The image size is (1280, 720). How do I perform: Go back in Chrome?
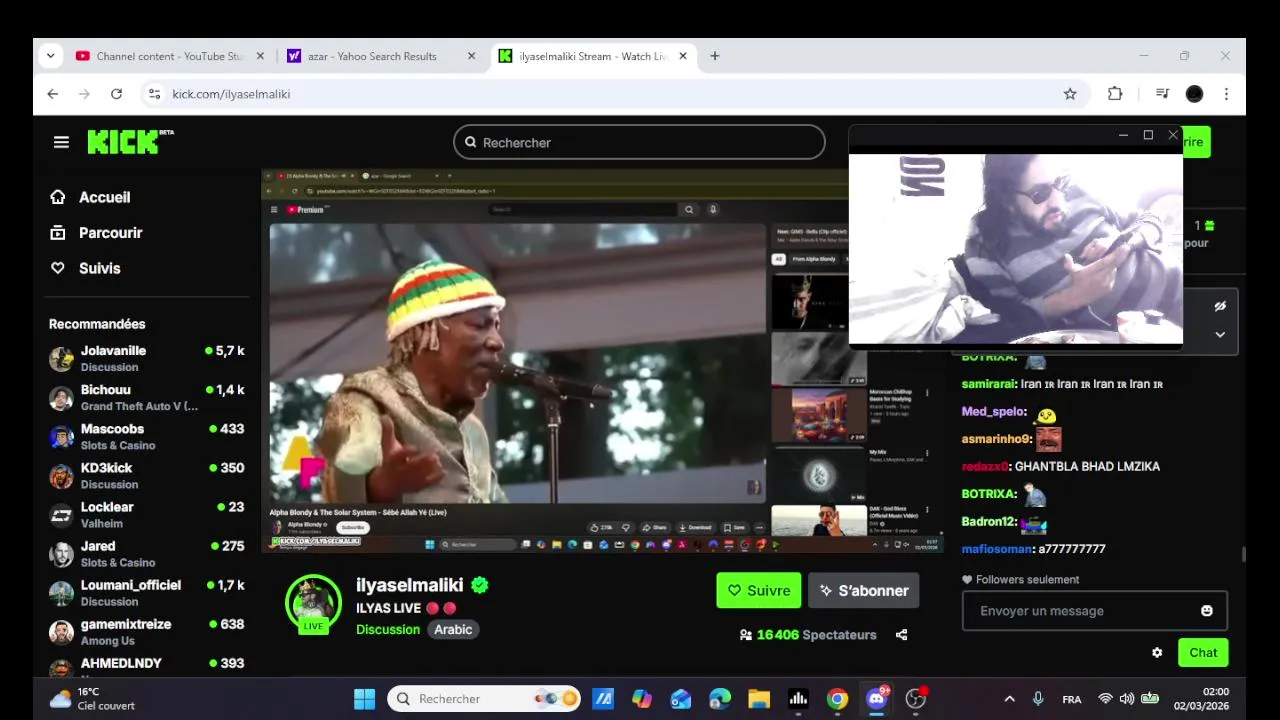(x=53, y=94)
